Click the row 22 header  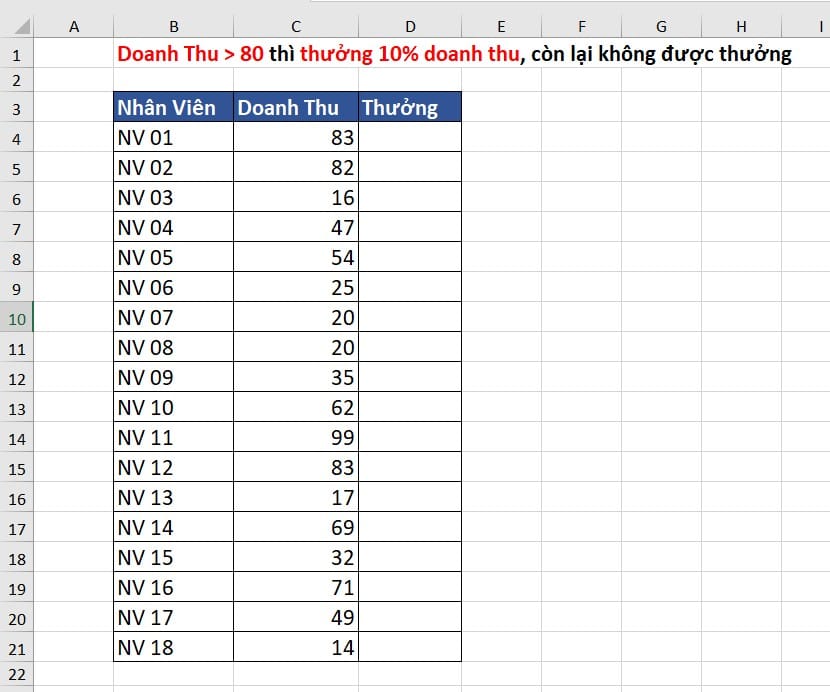[19, 675]
